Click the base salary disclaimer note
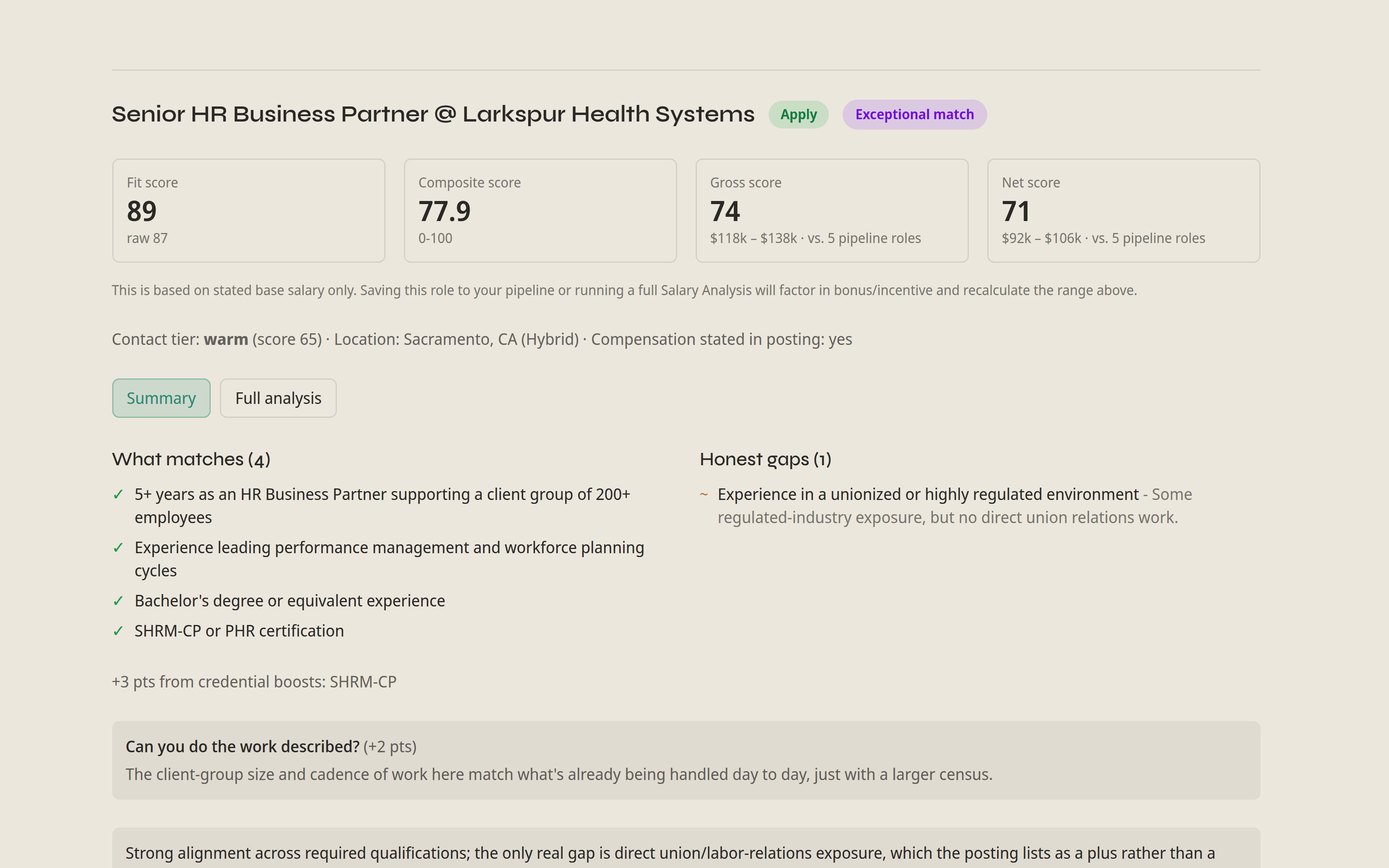The width and height of the screenshot is (1389, 868). pos(624,290)
